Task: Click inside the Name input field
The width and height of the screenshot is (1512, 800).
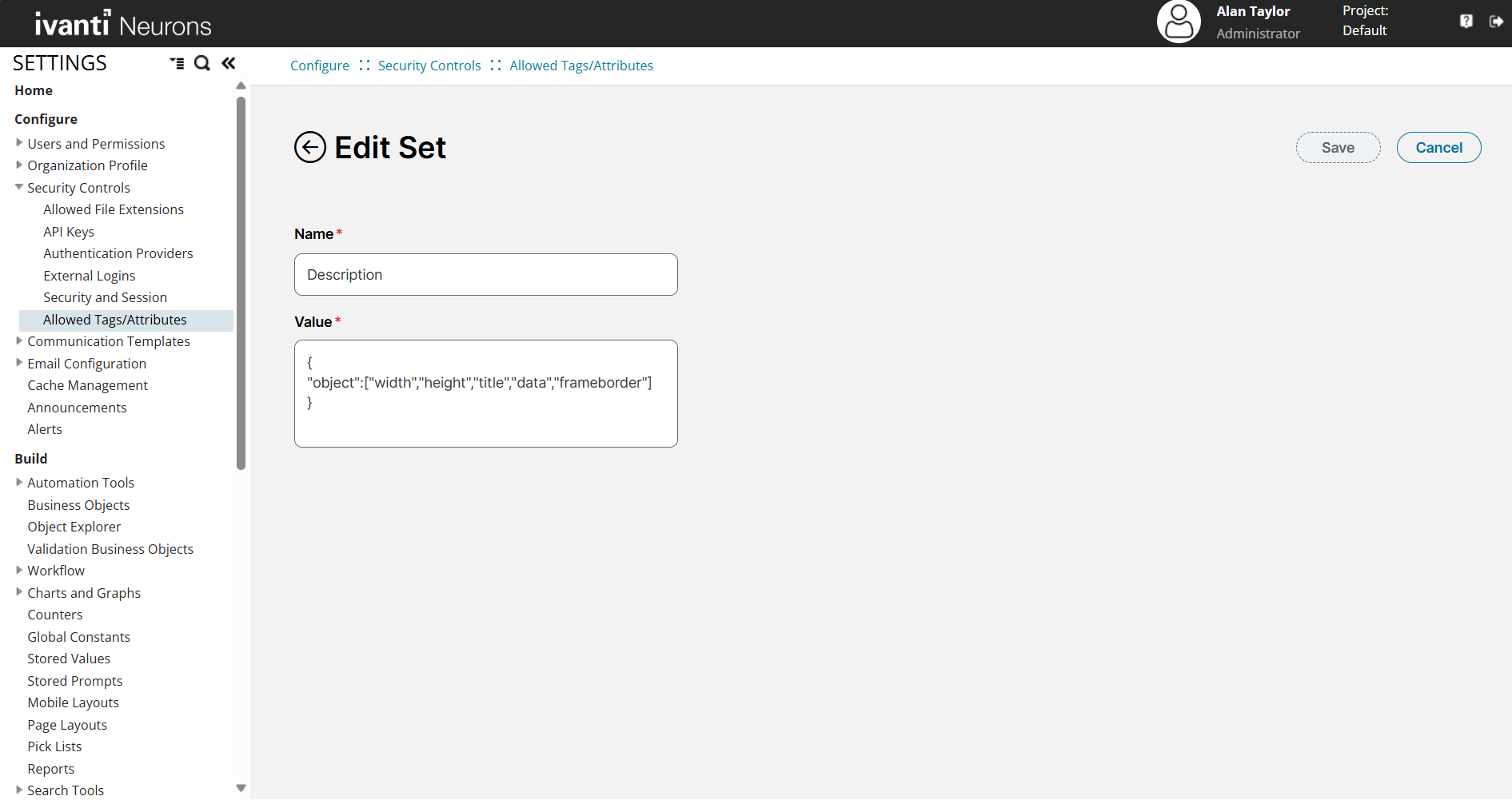Action: (485, 275)
